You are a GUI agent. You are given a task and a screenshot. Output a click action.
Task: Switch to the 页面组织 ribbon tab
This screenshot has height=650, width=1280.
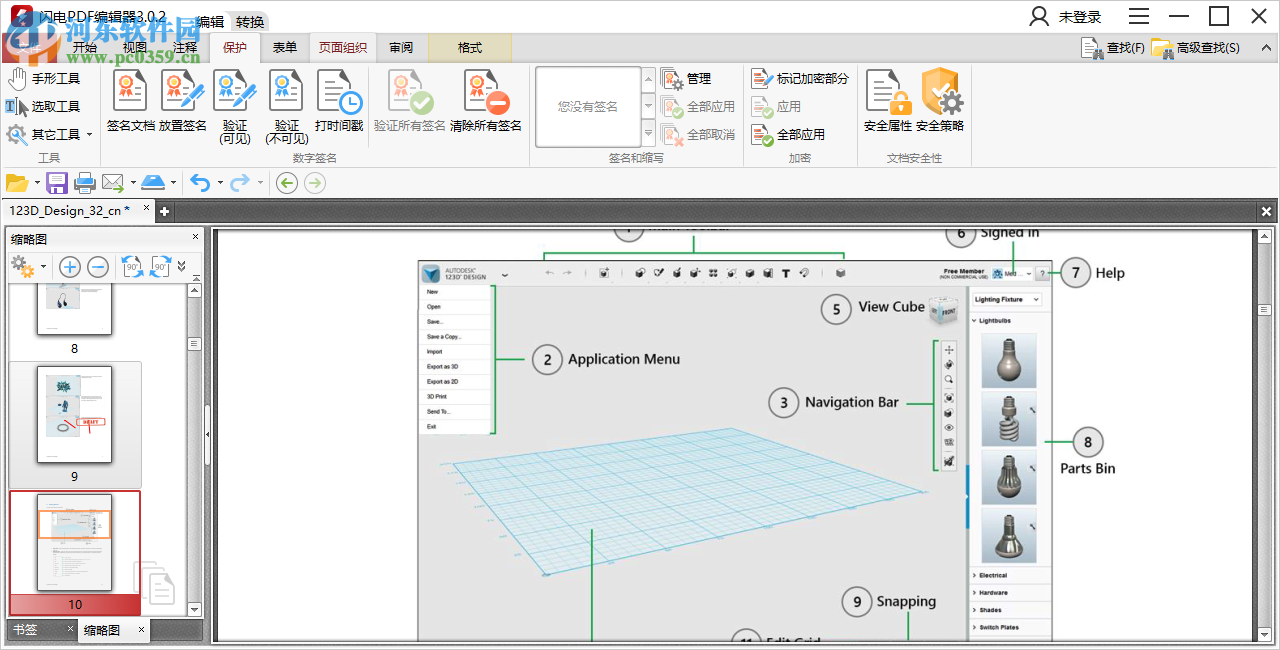point(343,47)
